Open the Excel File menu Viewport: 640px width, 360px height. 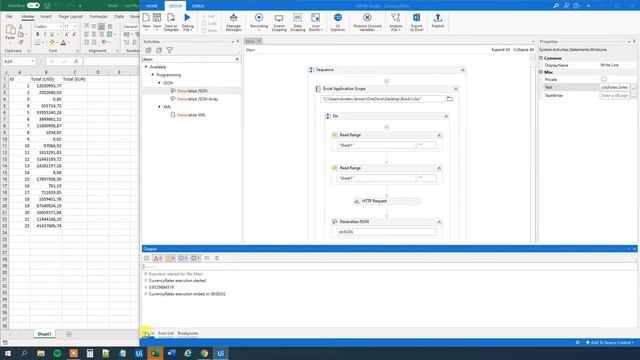point(9,17)
